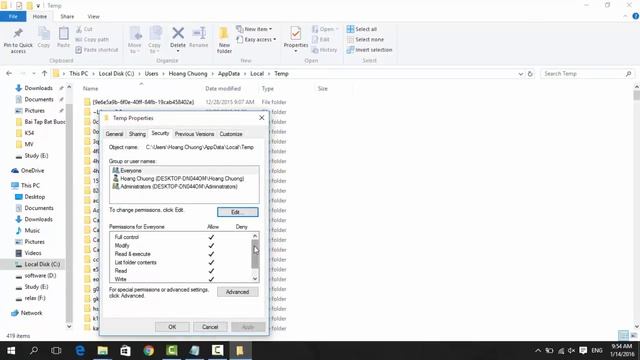Open the Delete options arrow
Viewport: 640px width, 360px height.
(178, 51)
